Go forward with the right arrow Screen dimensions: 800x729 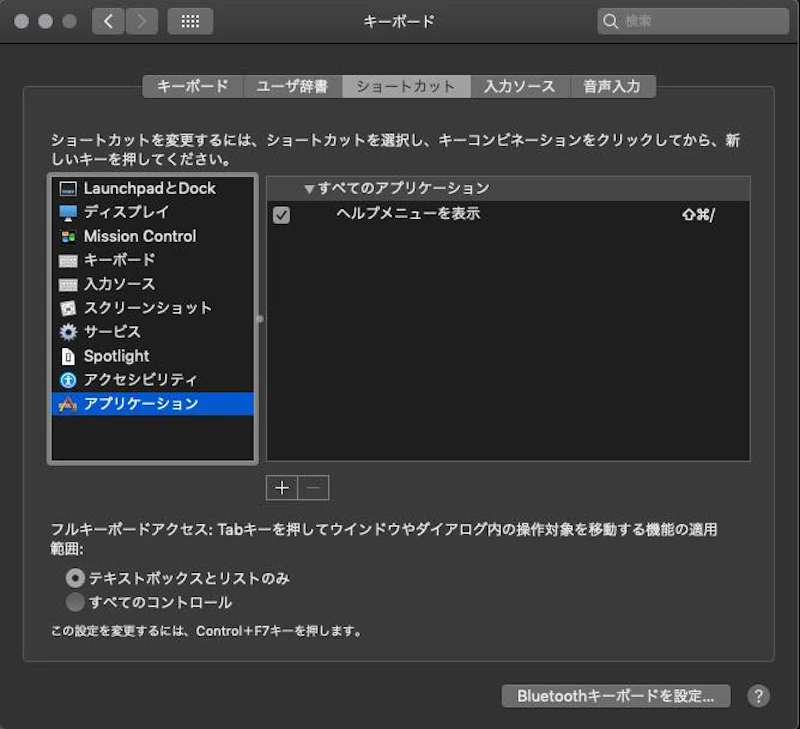[x=141, y=21]
